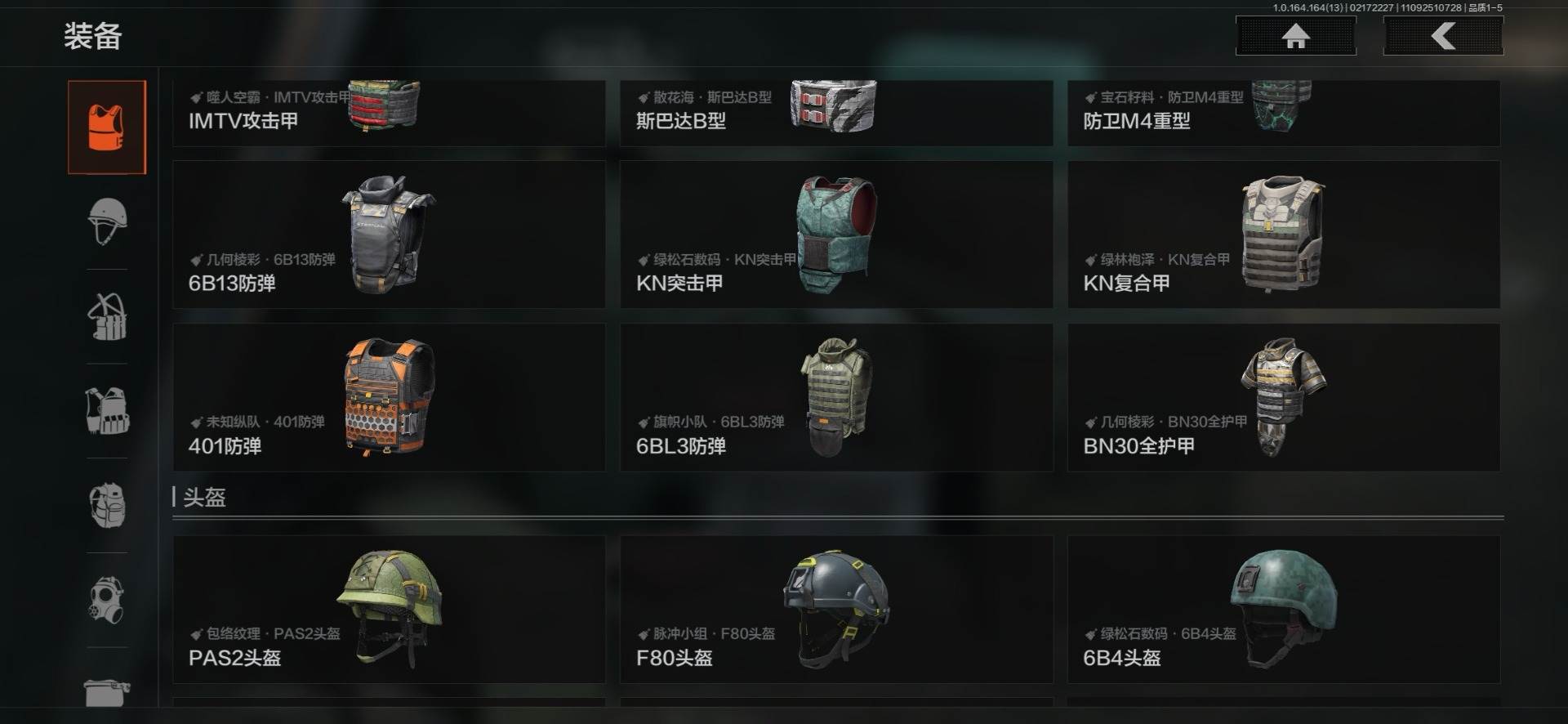Select the gas mask category icon

point(107,600)
